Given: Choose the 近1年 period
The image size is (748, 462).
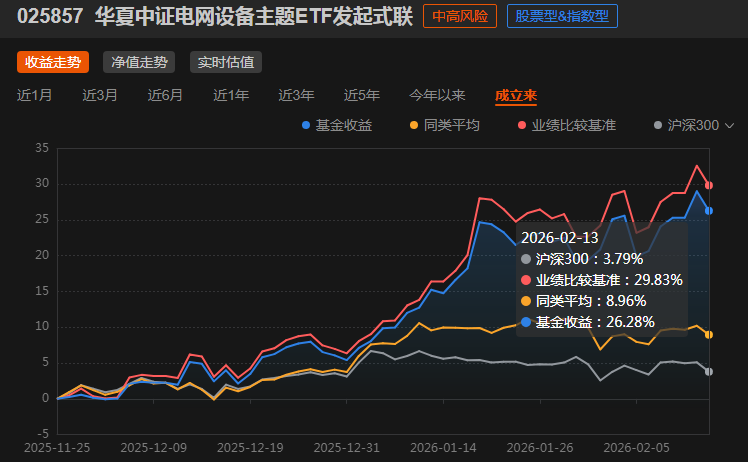Looking at the screenshot, I should tap(231, 95).
